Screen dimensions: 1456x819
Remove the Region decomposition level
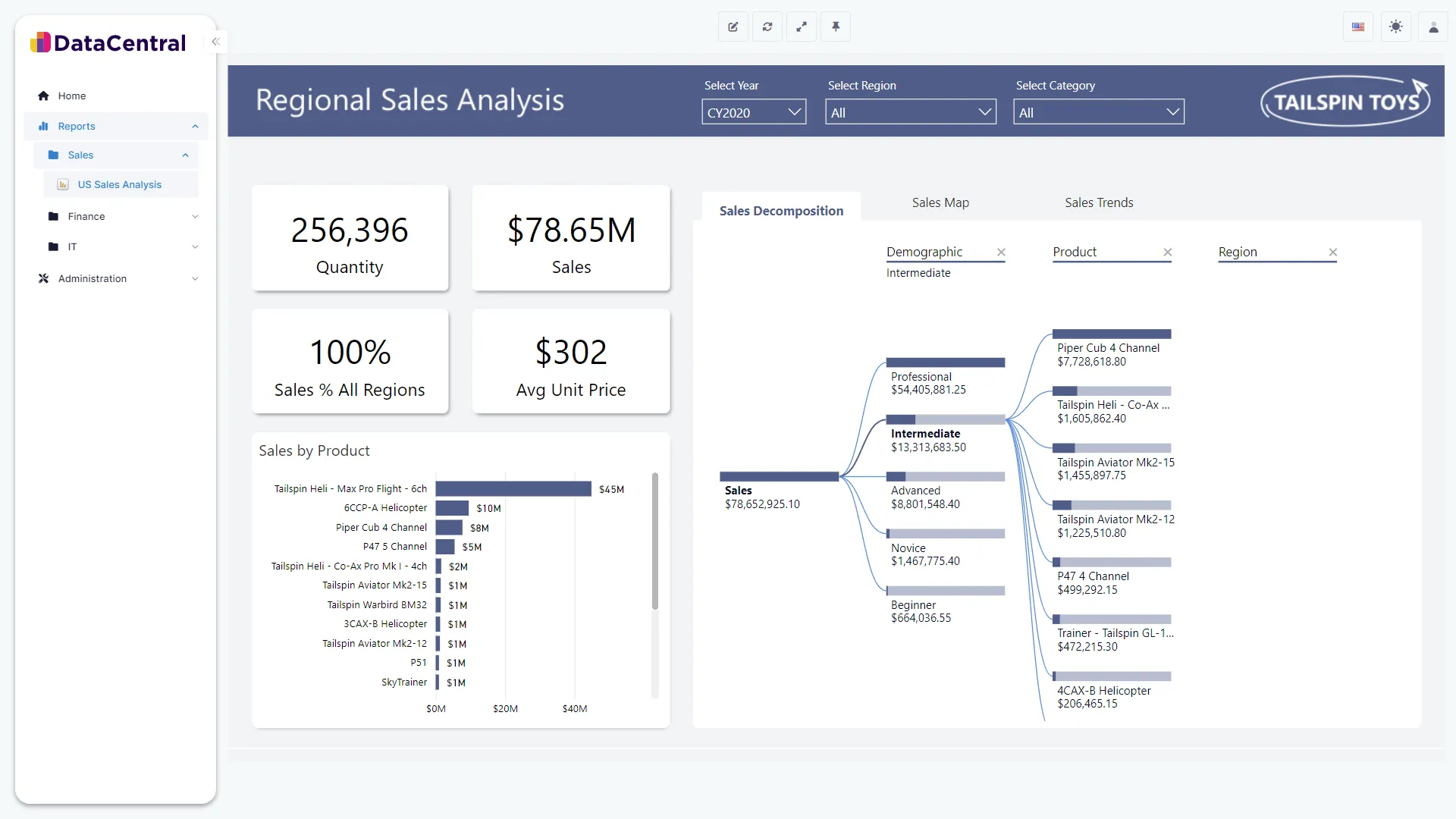tap(1332, 252)
